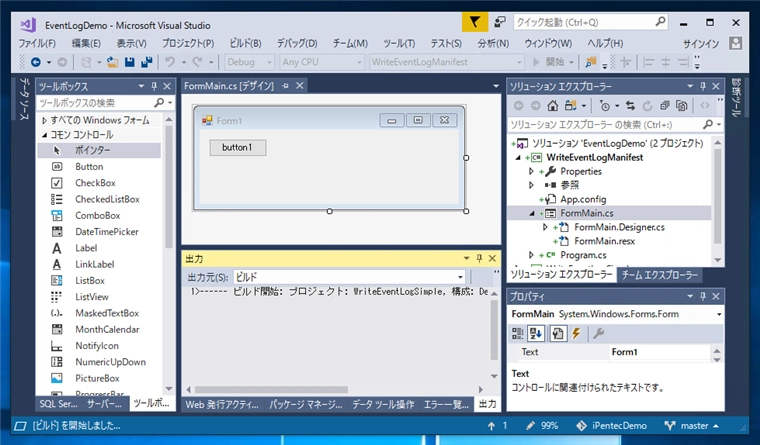This screenshot has height=445, width=760.
Task: Expand the FormMain.Designer.cs node
Action: [x=545, y=227]
